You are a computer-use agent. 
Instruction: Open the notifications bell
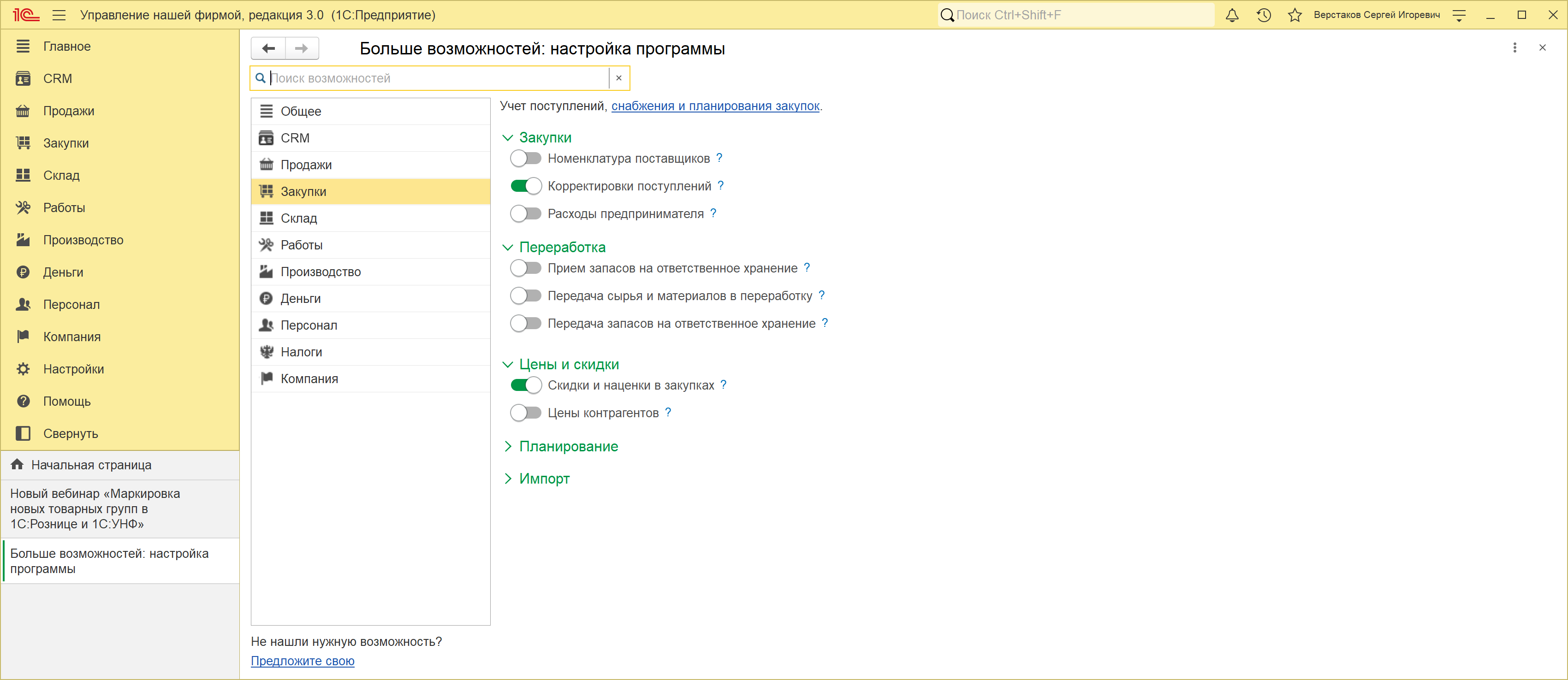[1231, 15]
